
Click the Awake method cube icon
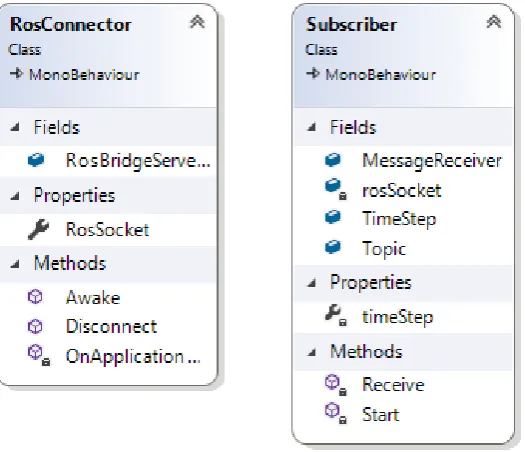tap(35, 297)
